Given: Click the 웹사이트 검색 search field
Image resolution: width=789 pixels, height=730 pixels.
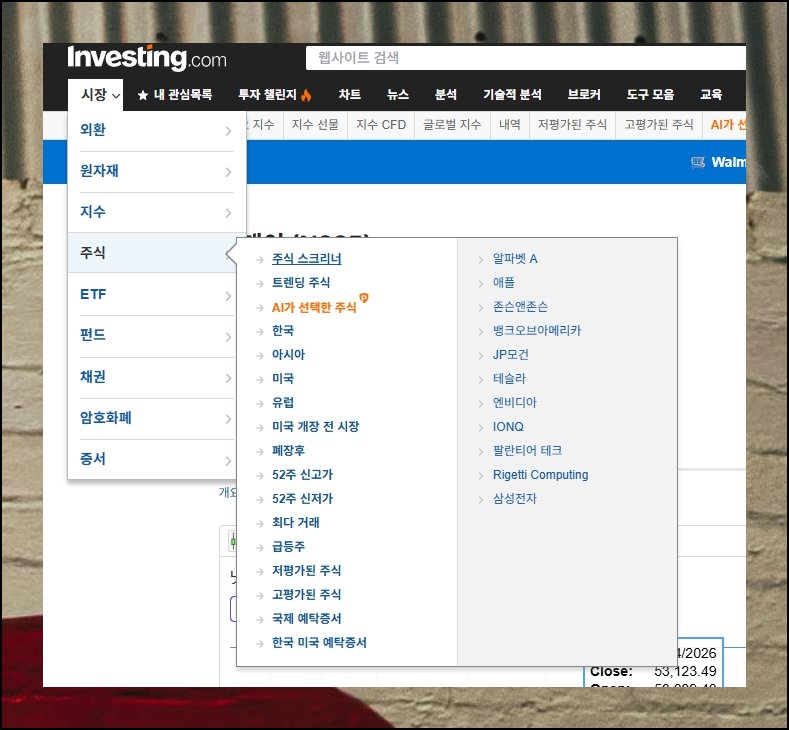Looking at the screenshot, I should point(526,58).
